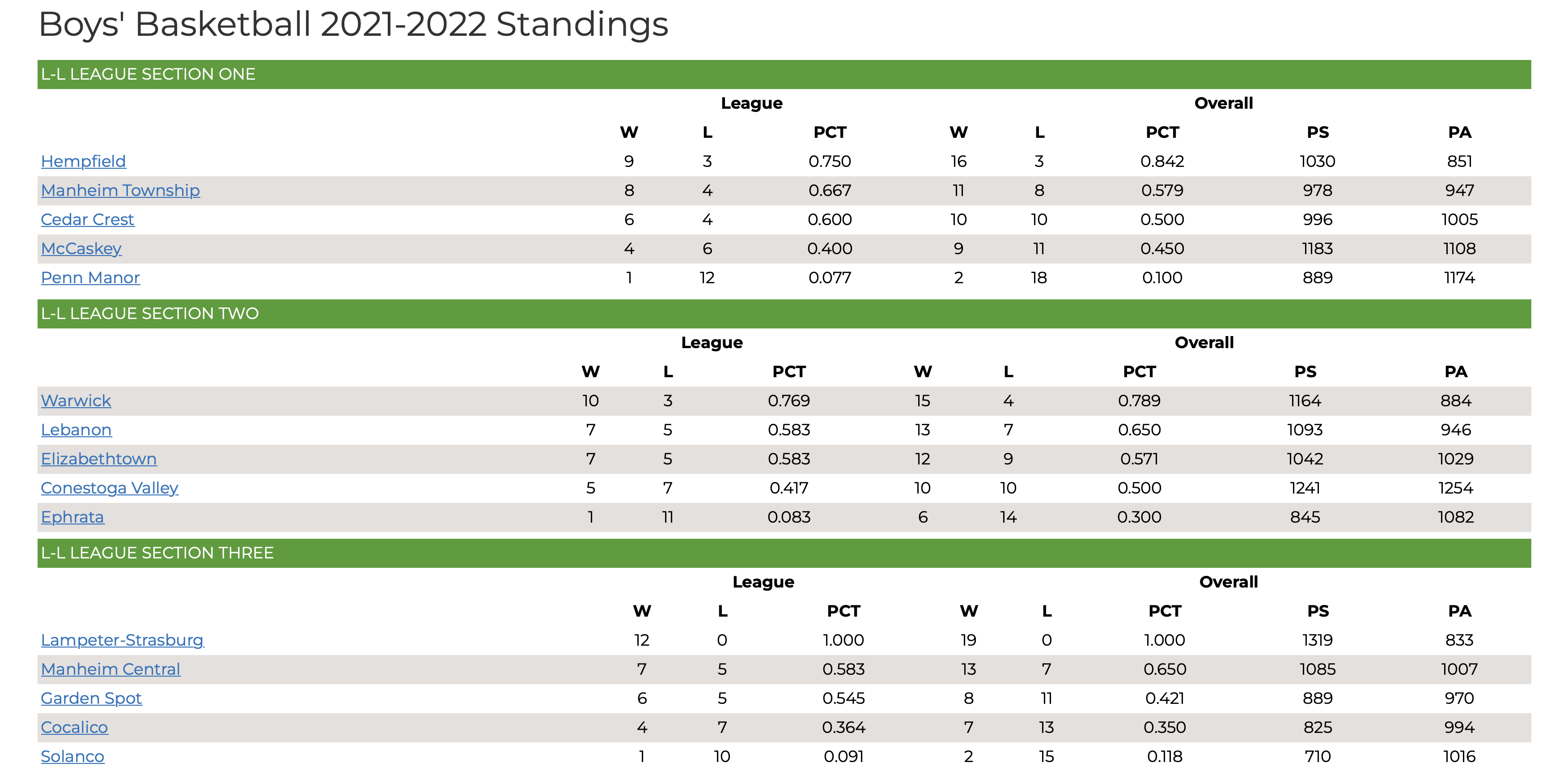This screenshot has height=775, width=1568.
Task: Open the Penn Manor link
Action: point(90,277)
